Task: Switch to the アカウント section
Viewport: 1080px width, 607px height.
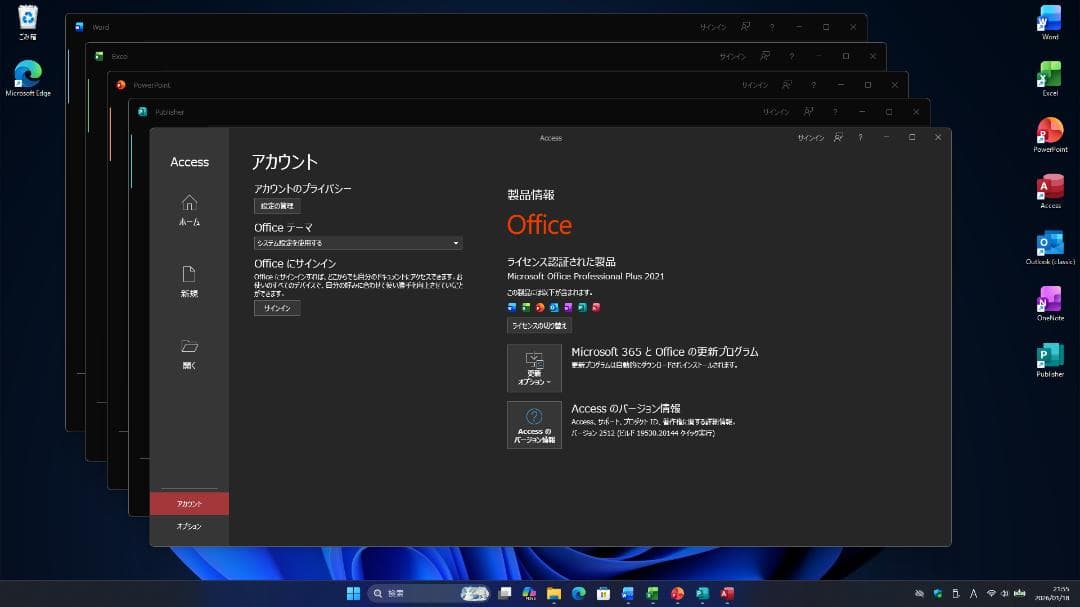Action: pos(188,504)
